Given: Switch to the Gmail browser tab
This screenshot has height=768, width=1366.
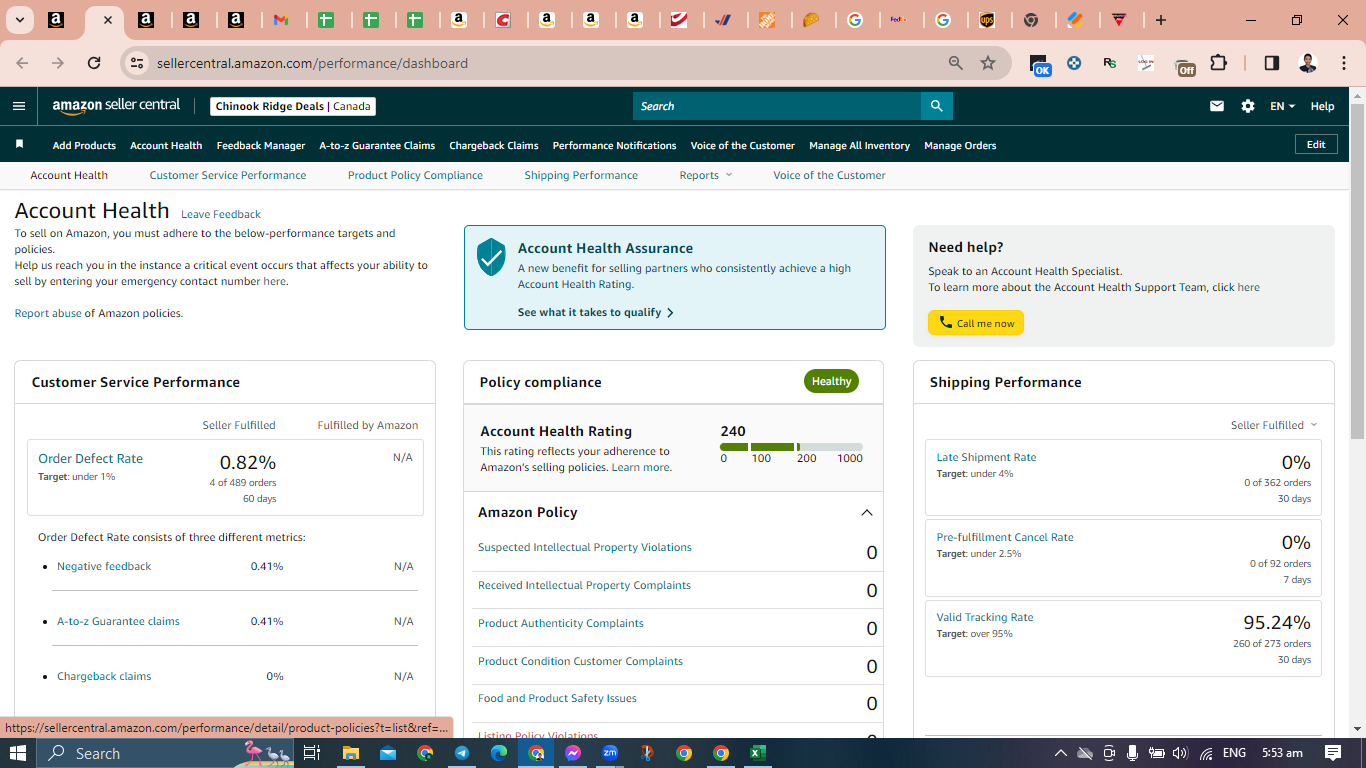Looking at the screenshot, I should tap(281, 20).
